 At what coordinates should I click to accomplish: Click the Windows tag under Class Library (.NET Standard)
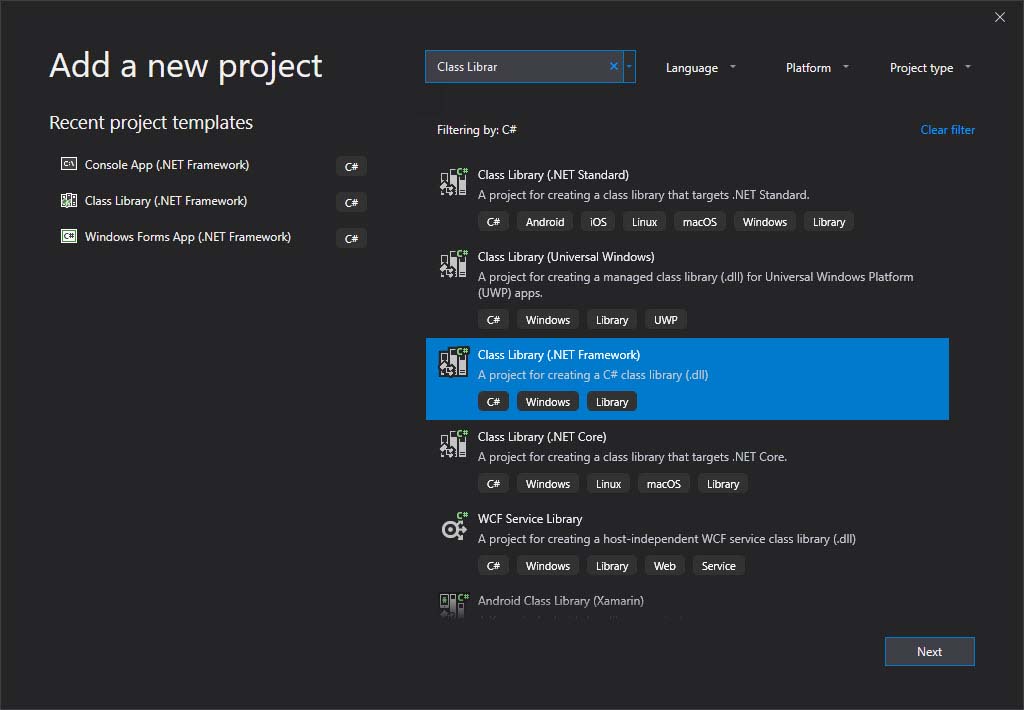pos(765,222)
